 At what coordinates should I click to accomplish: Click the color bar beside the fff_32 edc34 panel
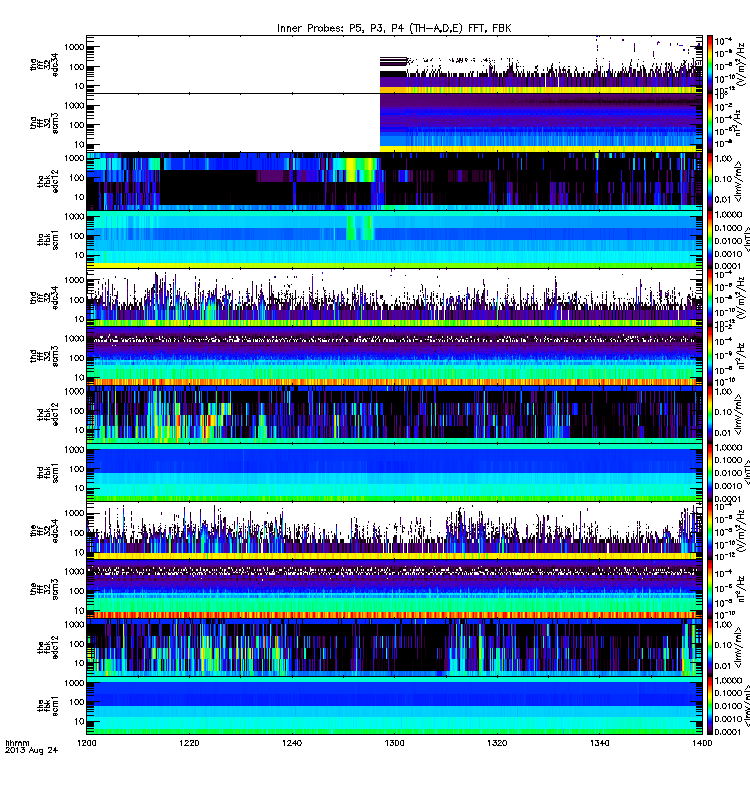coord(710,530)
